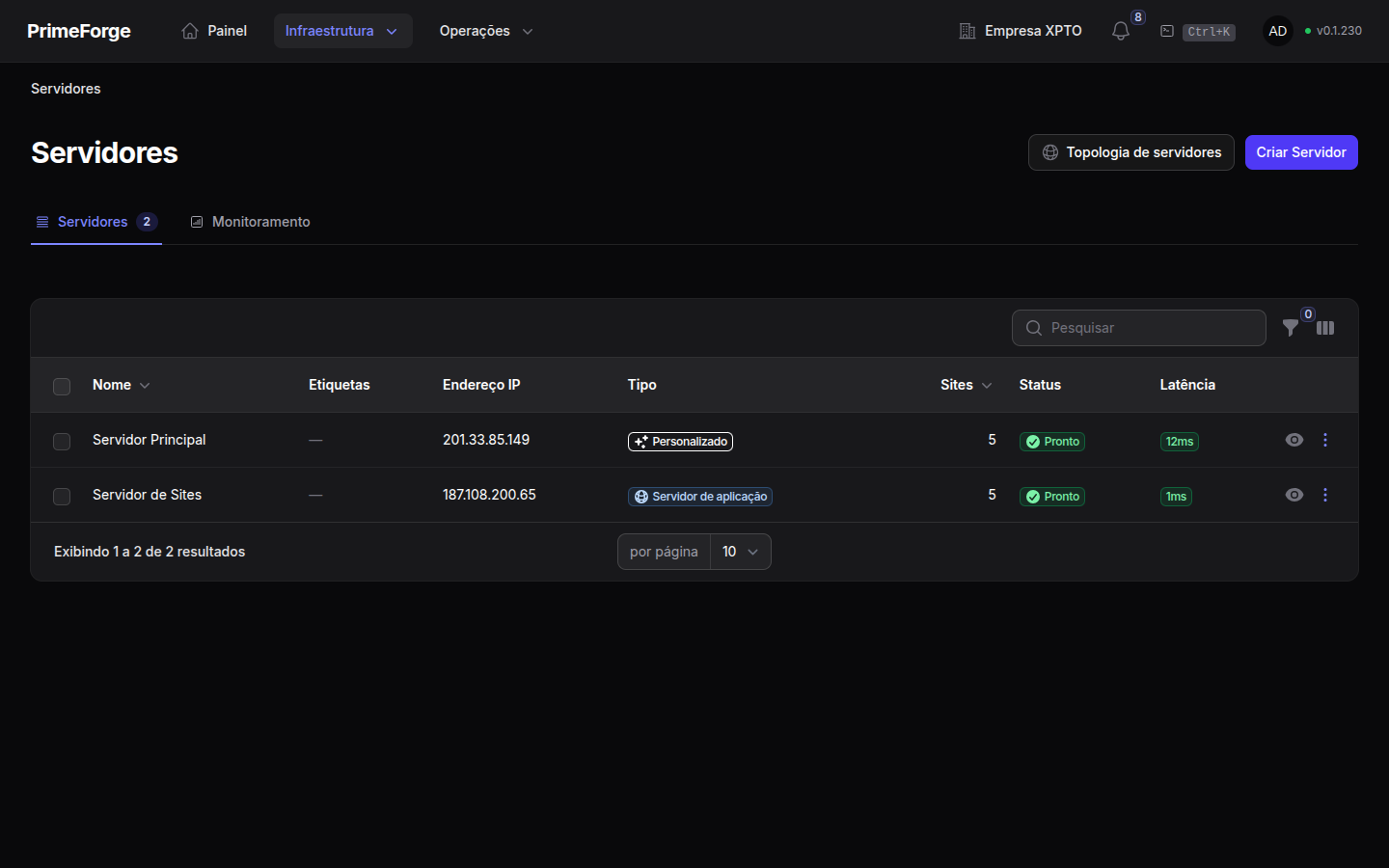Click the Painel home icon
The width and height of the screenshot is (1389, 868).
[190, 31]
